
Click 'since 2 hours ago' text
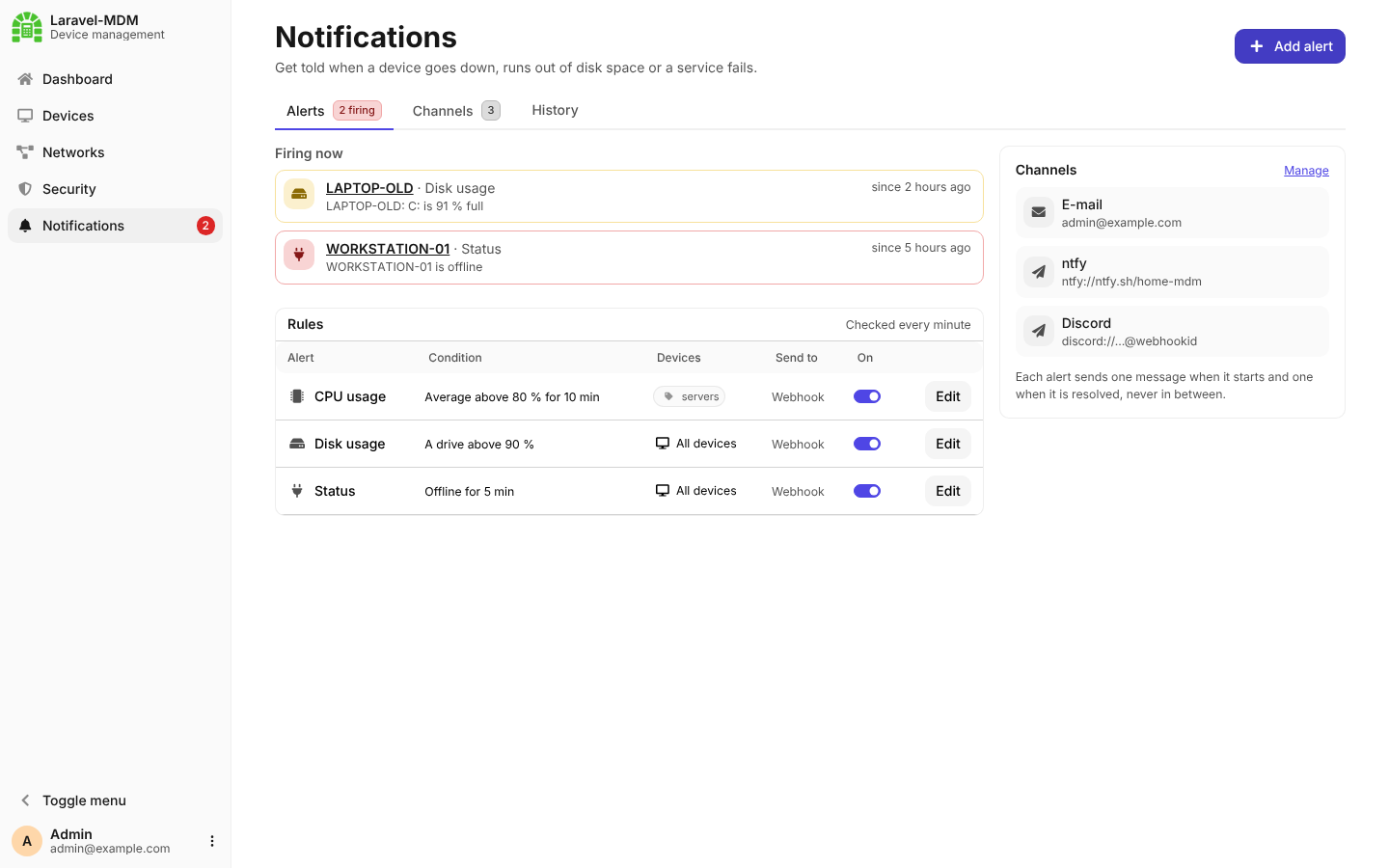click(x=921, y=187)
